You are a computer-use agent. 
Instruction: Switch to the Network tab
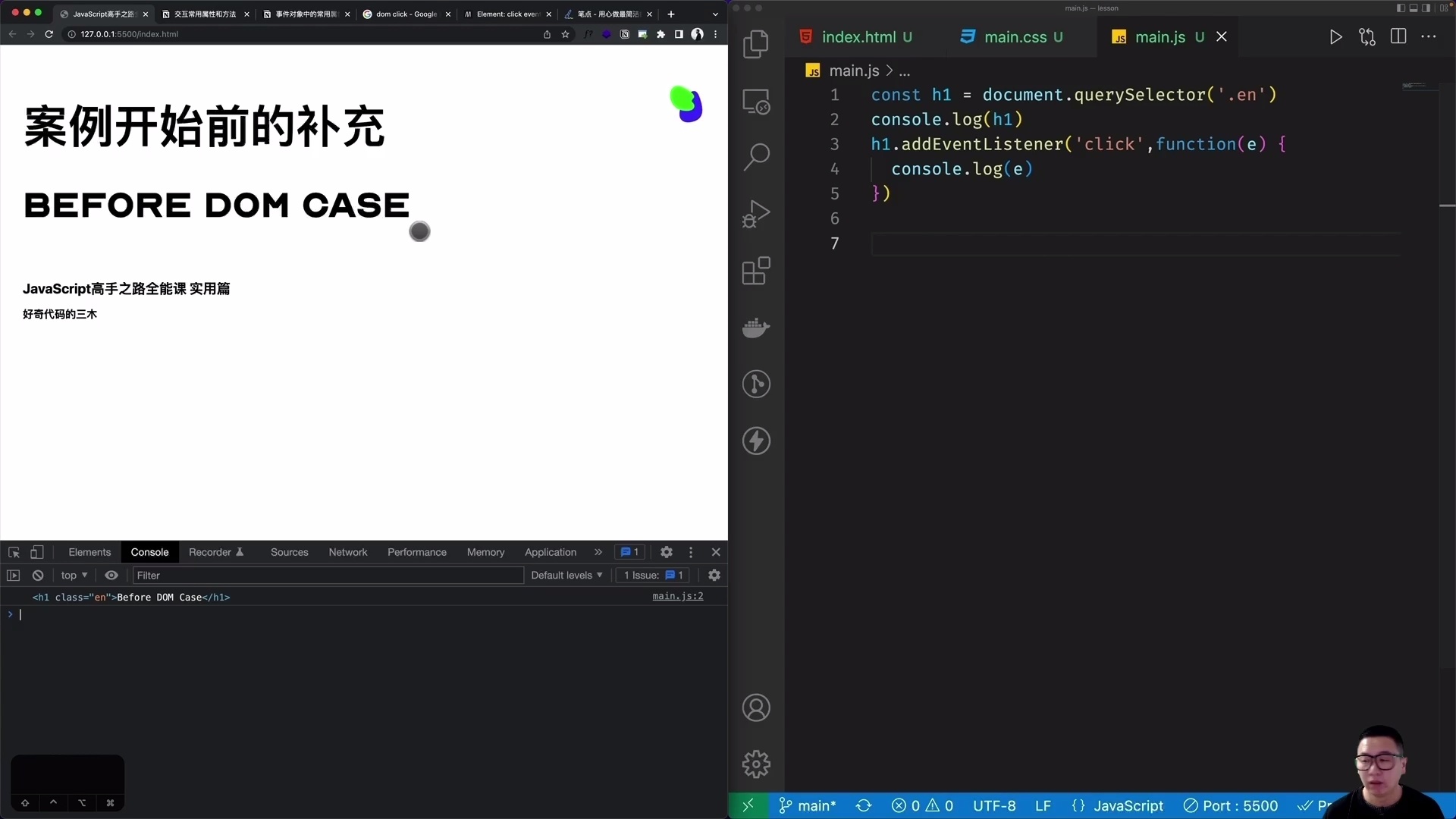pyautogui.click(x=348, y=552)
